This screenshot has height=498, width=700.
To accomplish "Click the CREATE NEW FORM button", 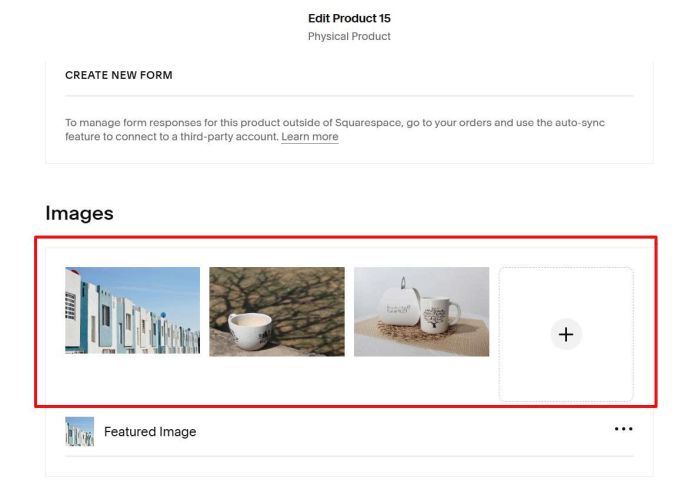I will click(119, 75).
